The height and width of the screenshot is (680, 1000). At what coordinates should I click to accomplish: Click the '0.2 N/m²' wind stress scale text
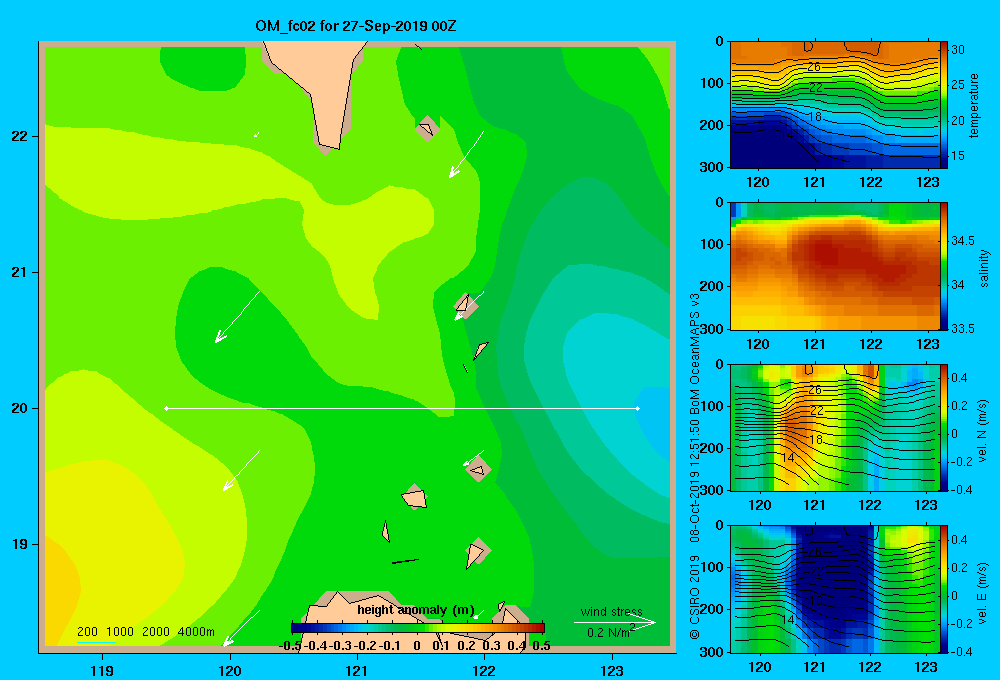610,632
